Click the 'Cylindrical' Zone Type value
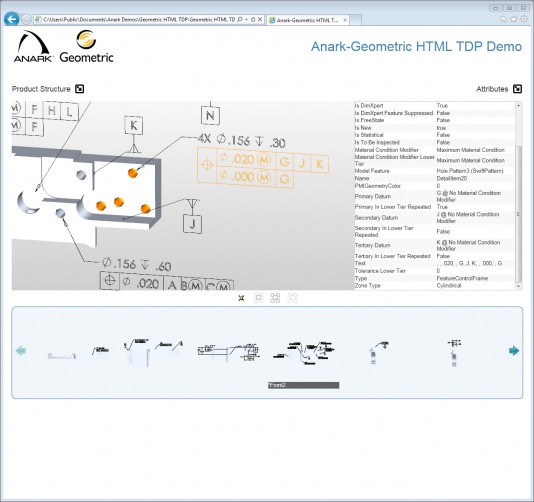 (x=449, y=286)
